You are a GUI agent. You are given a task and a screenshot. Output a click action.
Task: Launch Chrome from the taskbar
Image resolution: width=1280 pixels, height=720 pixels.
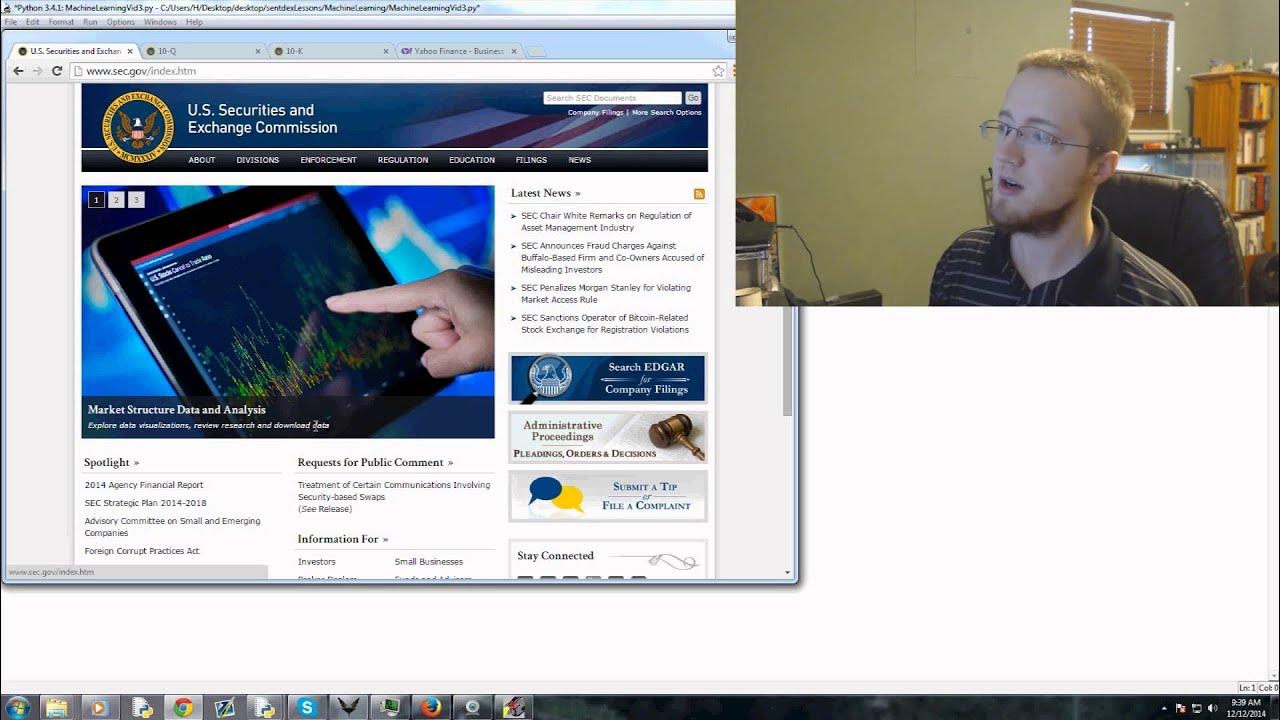(x=183, y=708)
